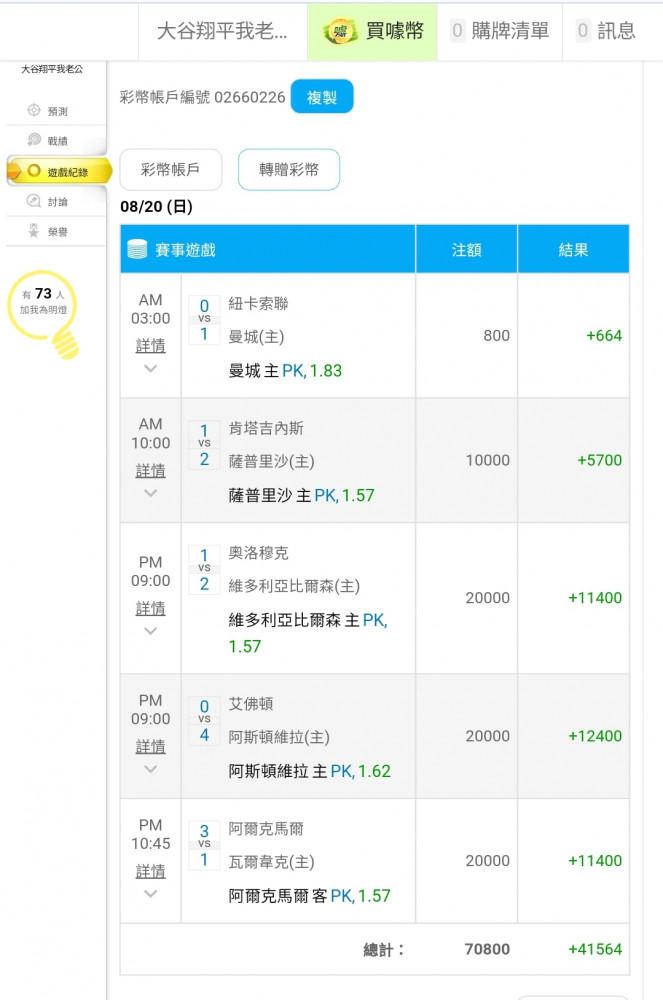
Task: Click the coin stack icon beside 賽事遊戲
Action: coord(137,250)
